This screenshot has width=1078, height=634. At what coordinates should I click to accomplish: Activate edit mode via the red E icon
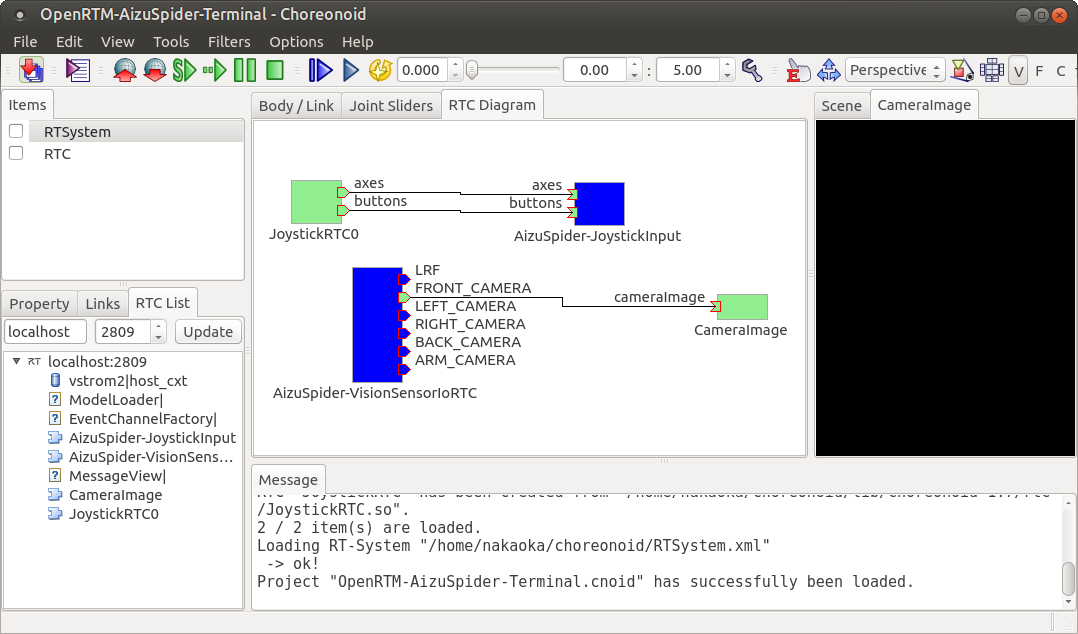click(x=797, y=70)
